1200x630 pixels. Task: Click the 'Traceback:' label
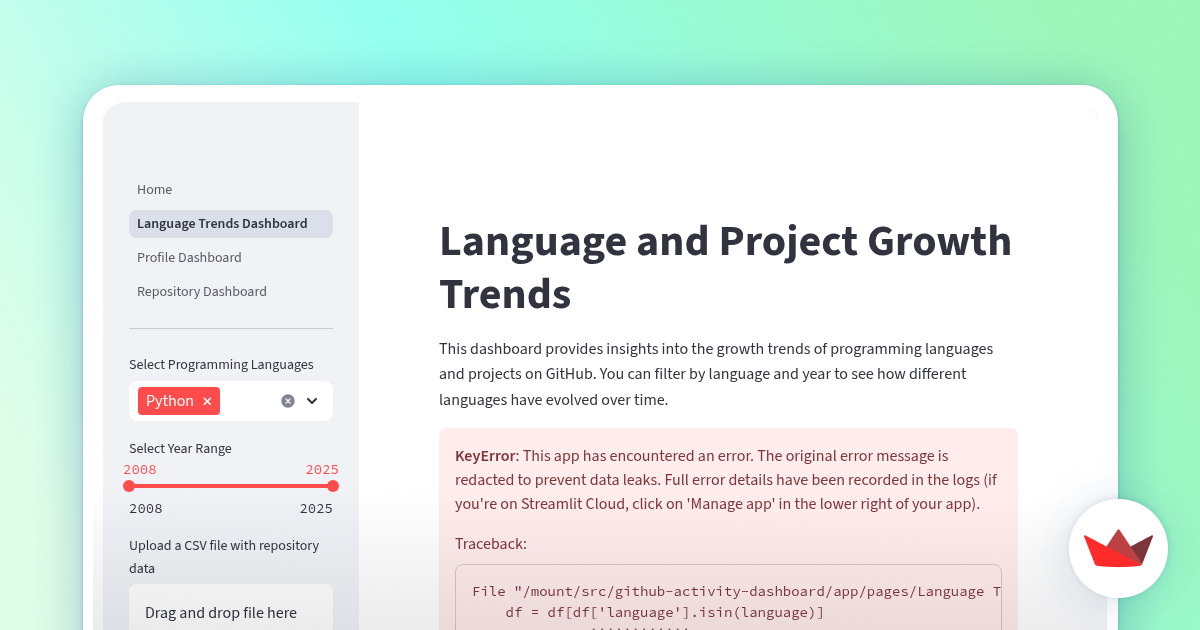[491, 544]
